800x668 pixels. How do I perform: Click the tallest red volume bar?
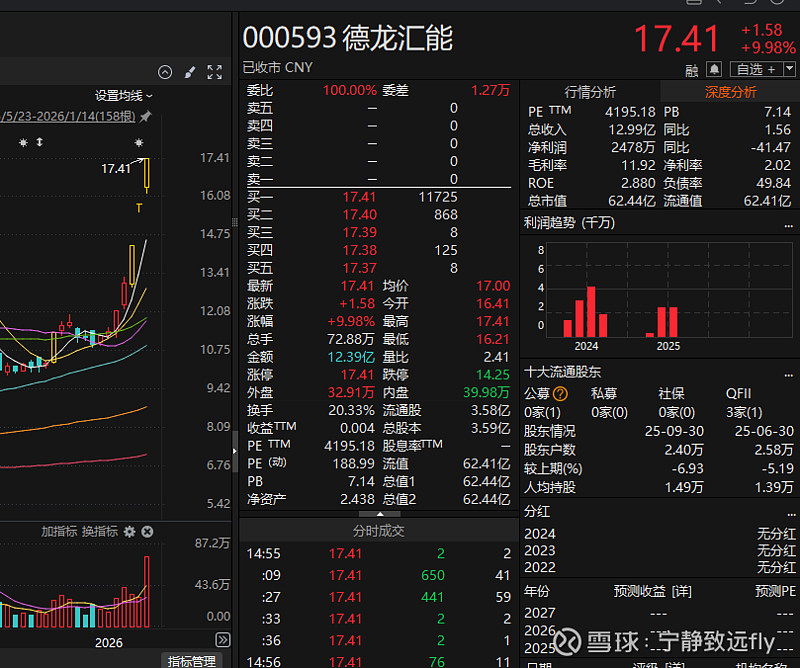pyautogui.click(x=147, y=591)
